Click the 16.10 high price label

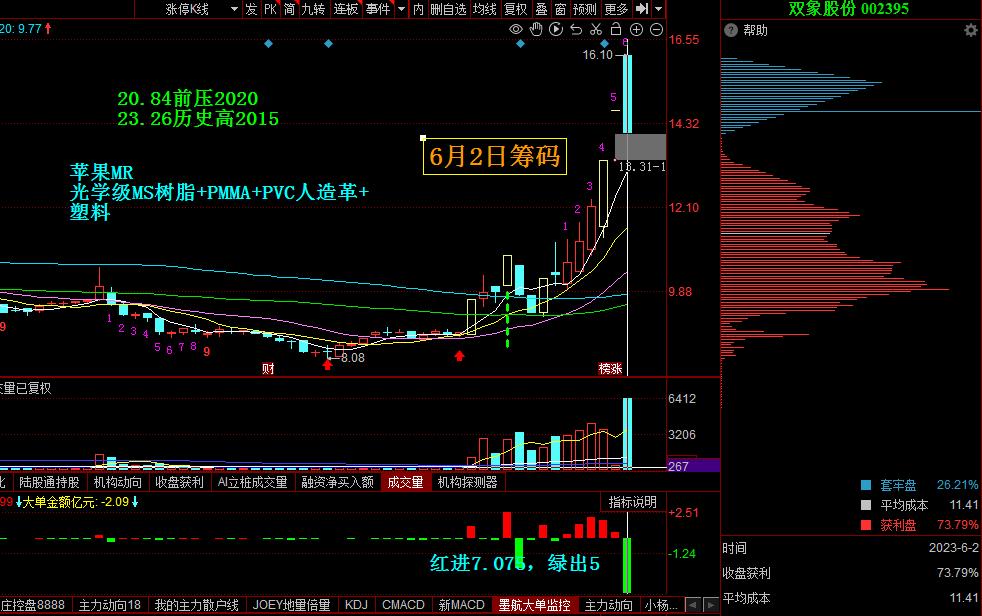coord(597,54)
